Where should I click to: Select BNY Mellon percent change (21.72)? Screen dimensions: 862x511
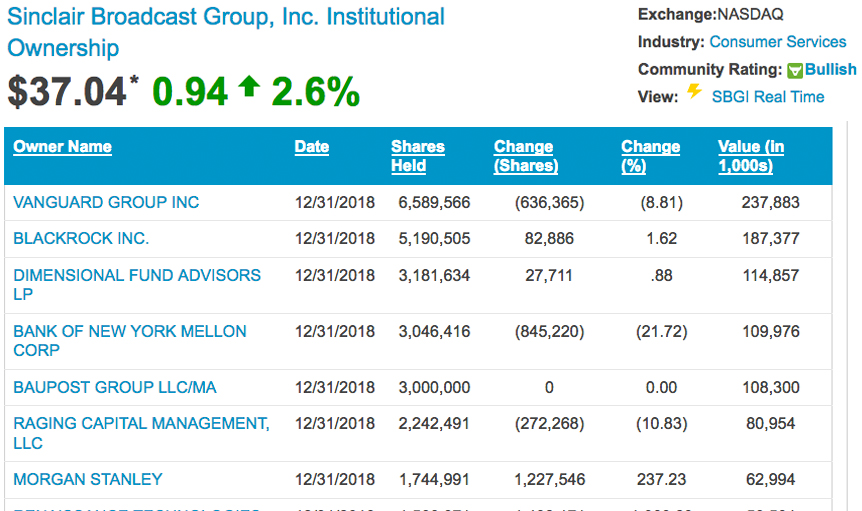click(661, 331)
